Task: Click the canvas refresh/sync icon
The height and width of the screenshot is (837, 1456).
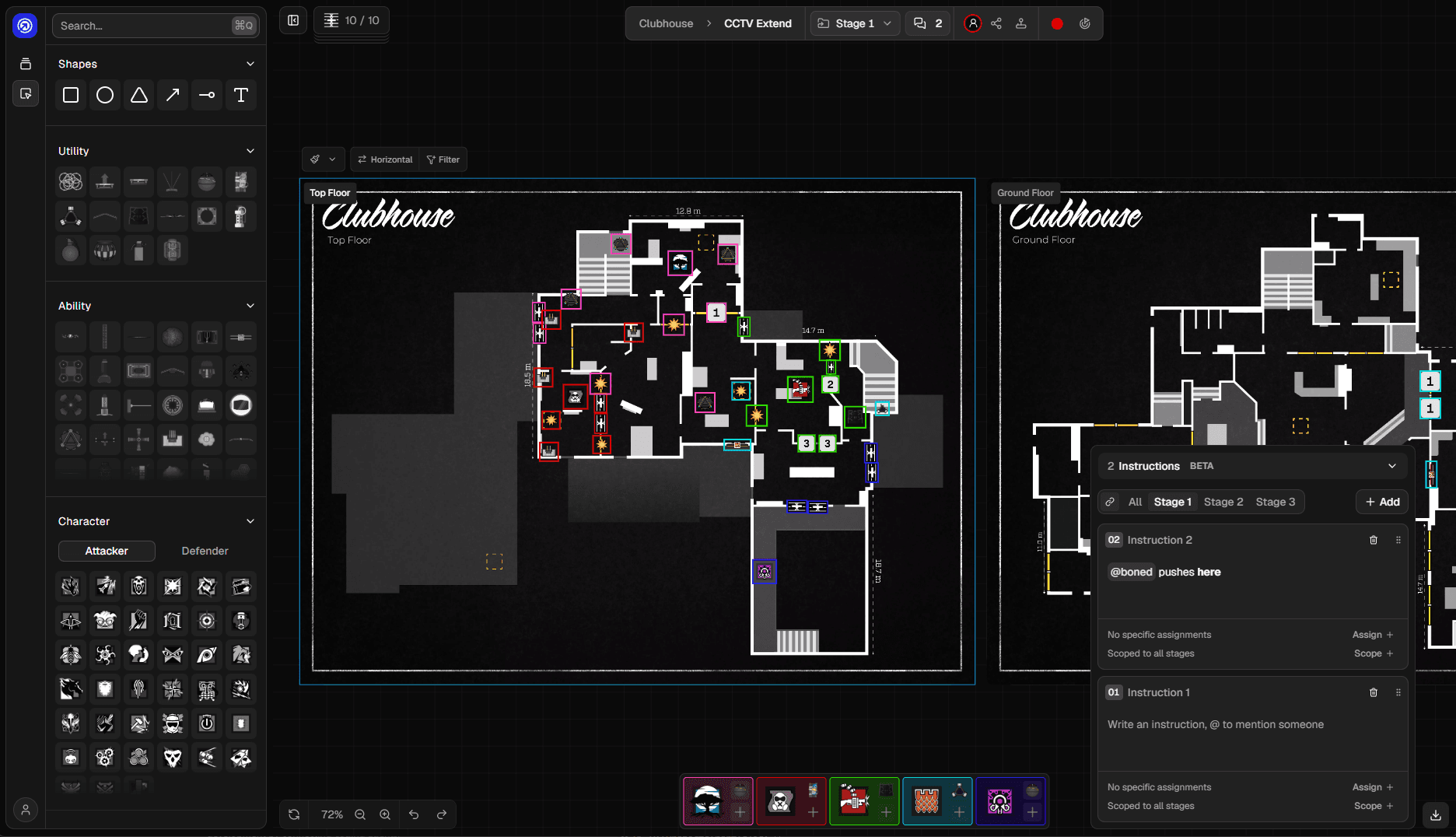Action: tap(294, 814)
